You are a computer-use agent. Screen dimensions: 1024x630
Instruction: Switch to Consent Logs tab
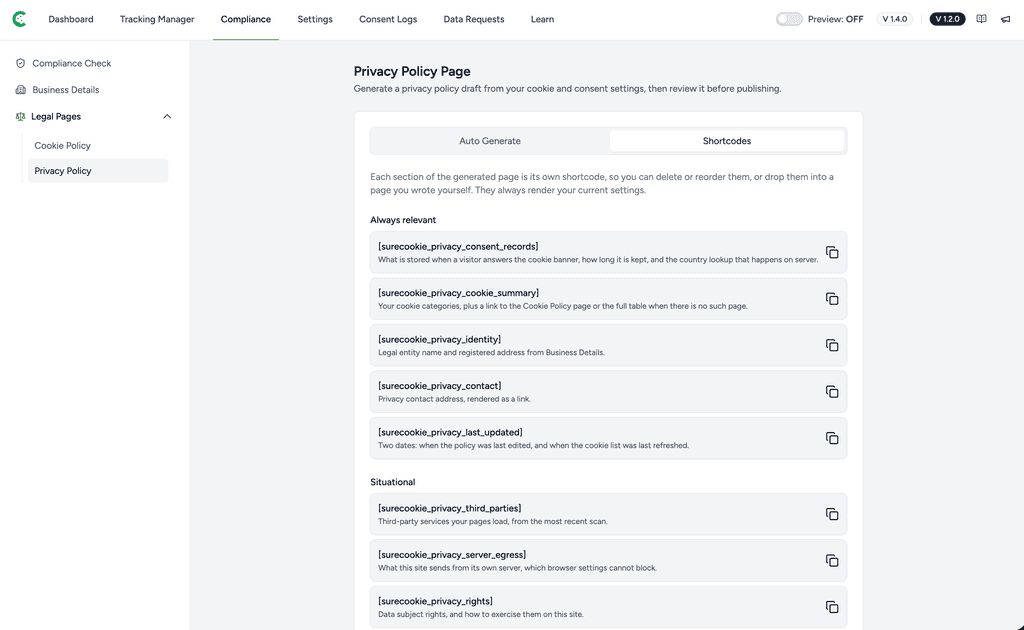(x=388, y=19)
